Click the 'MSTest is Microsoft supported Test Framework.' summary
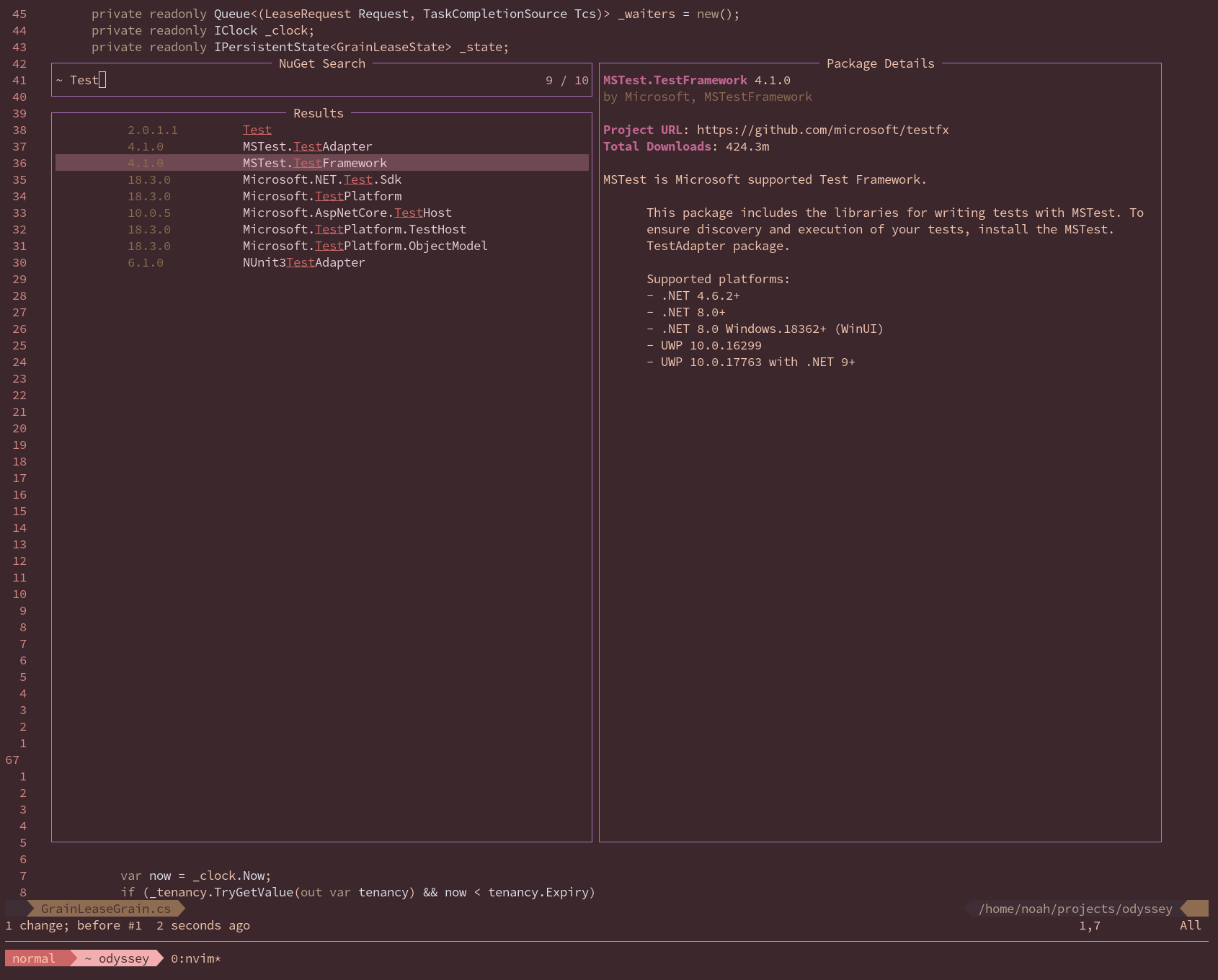 click(765, 179)
